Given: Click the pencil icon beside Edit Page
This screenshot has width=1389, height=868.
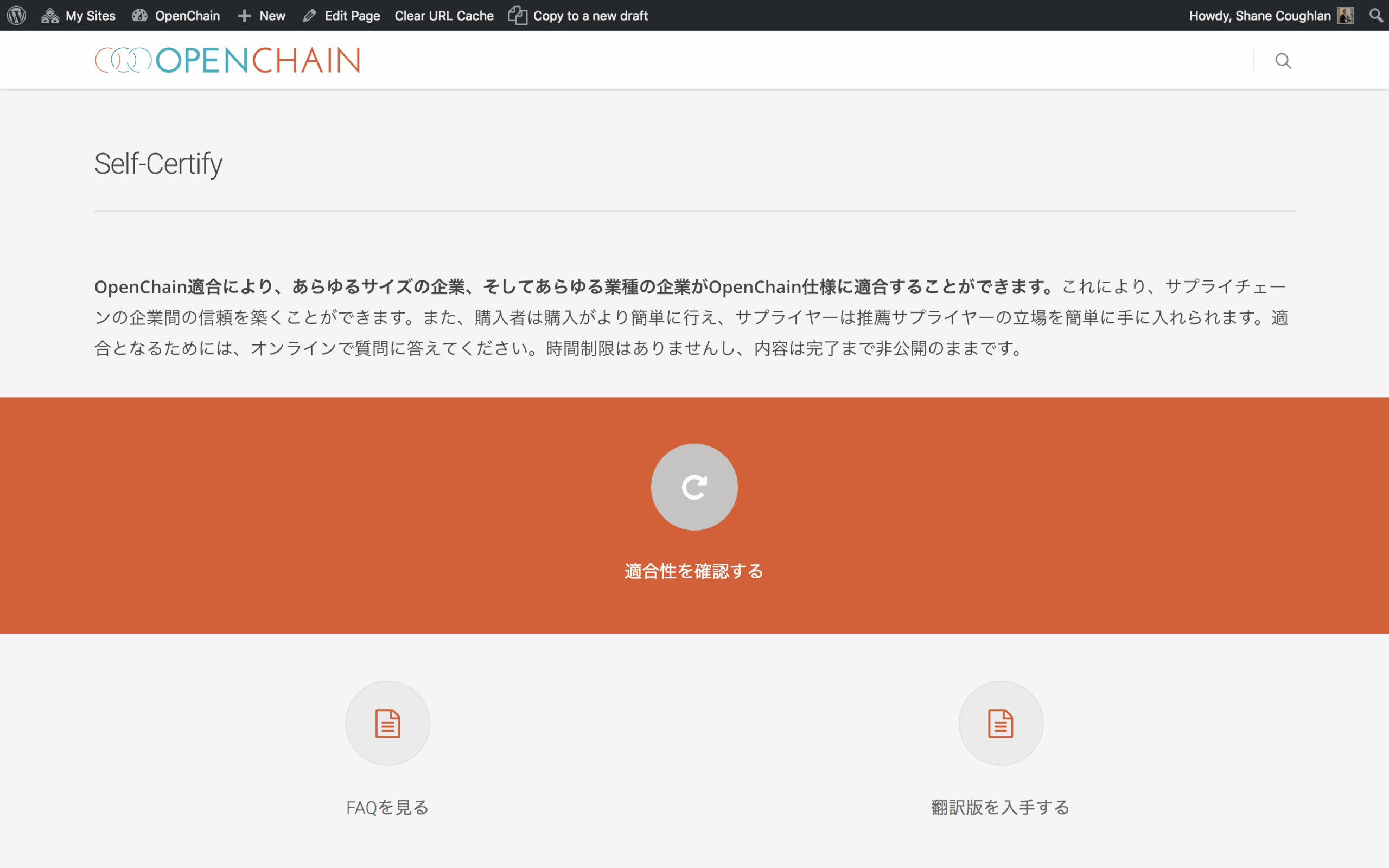Looking at the screenshot, I should (309, 16).
